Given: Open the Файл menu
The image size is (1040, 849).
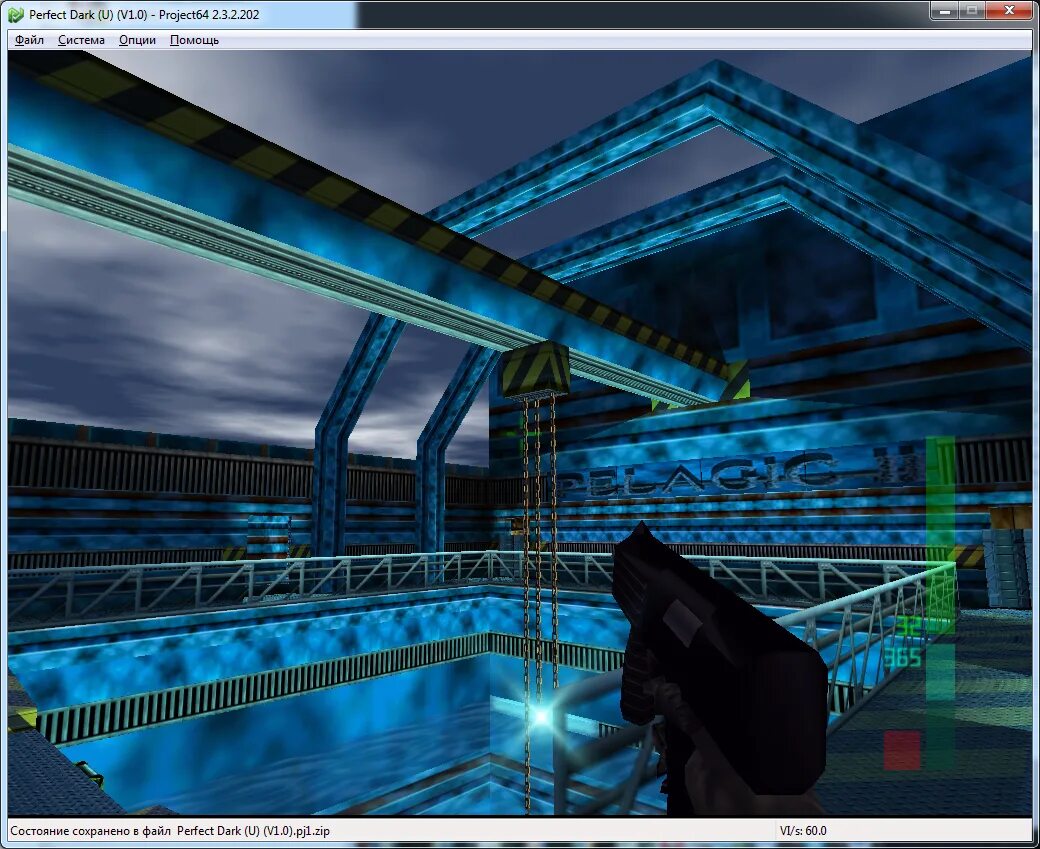Looking at the screenshot, I should tap(29, 40).
